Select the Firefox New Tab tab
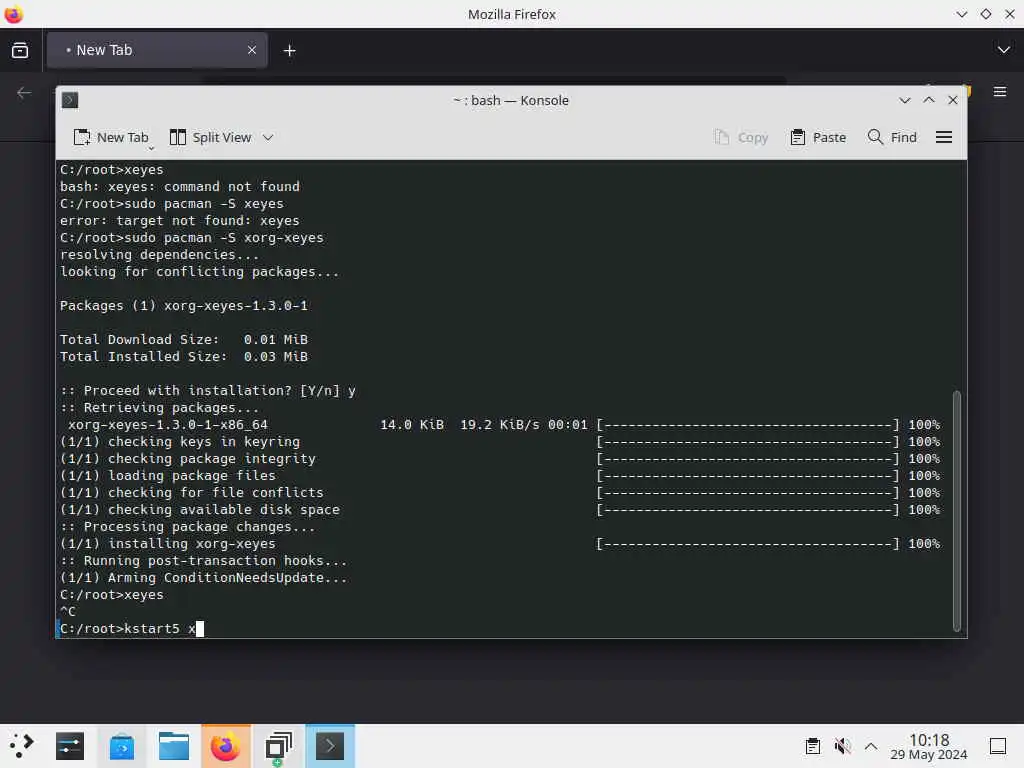1024x768 pixels. click(157, 50)
